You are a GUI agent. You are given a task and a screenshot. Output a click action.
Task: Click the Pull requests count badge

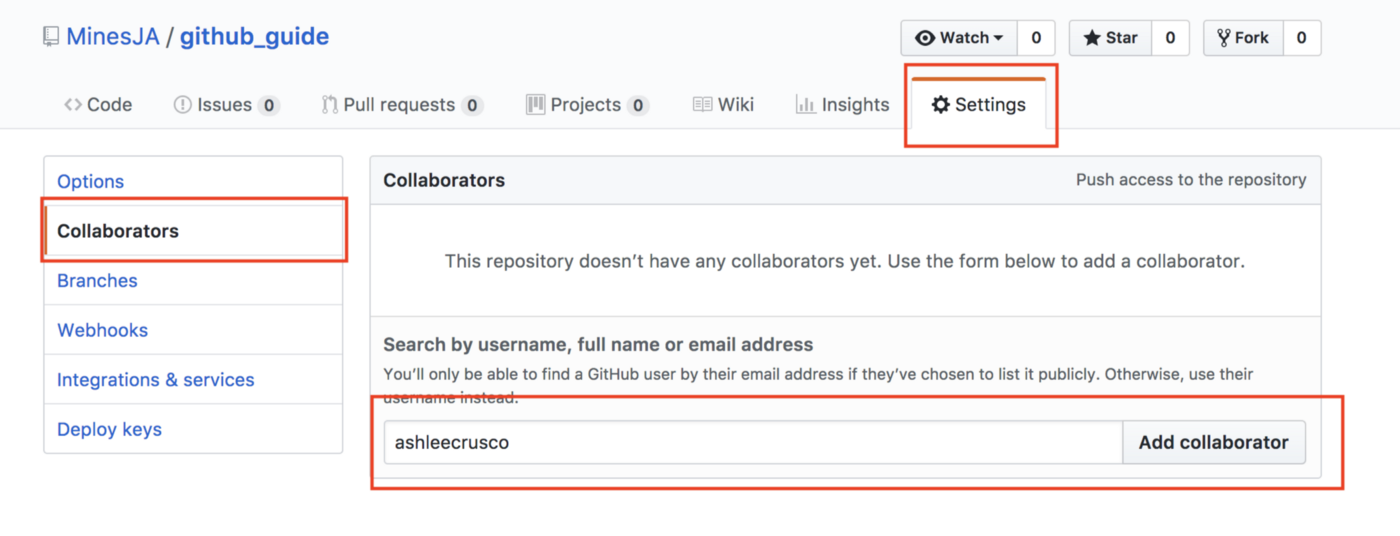[x=472, y=105]
